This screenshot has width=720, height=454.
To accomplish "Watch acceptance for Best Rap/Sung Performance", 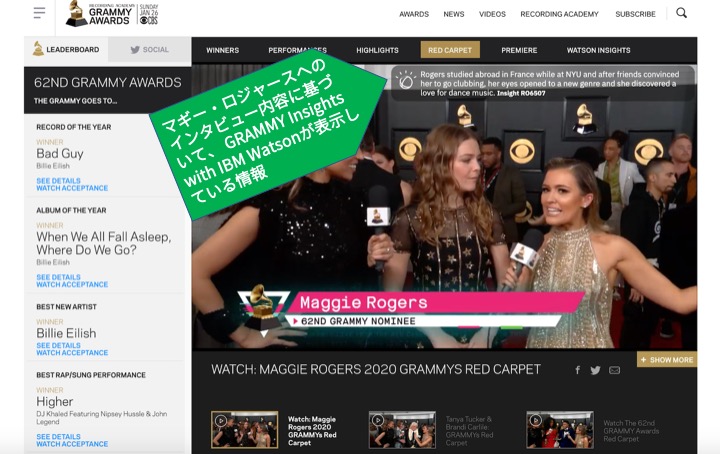I will (x=72, y=444).
